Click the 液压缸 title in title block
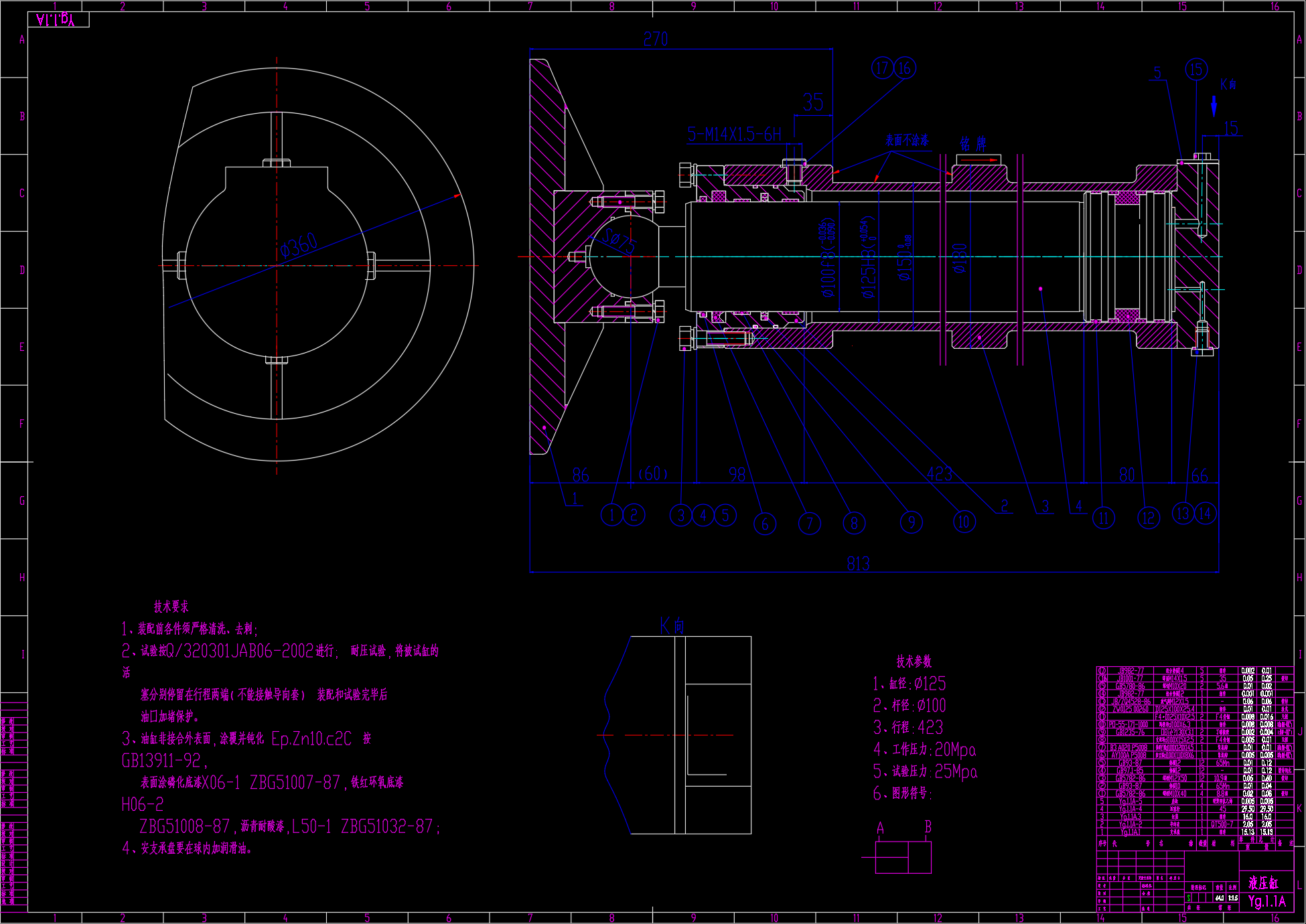The width and height of the screenshot is (1306, 924). click(1262, 883)
